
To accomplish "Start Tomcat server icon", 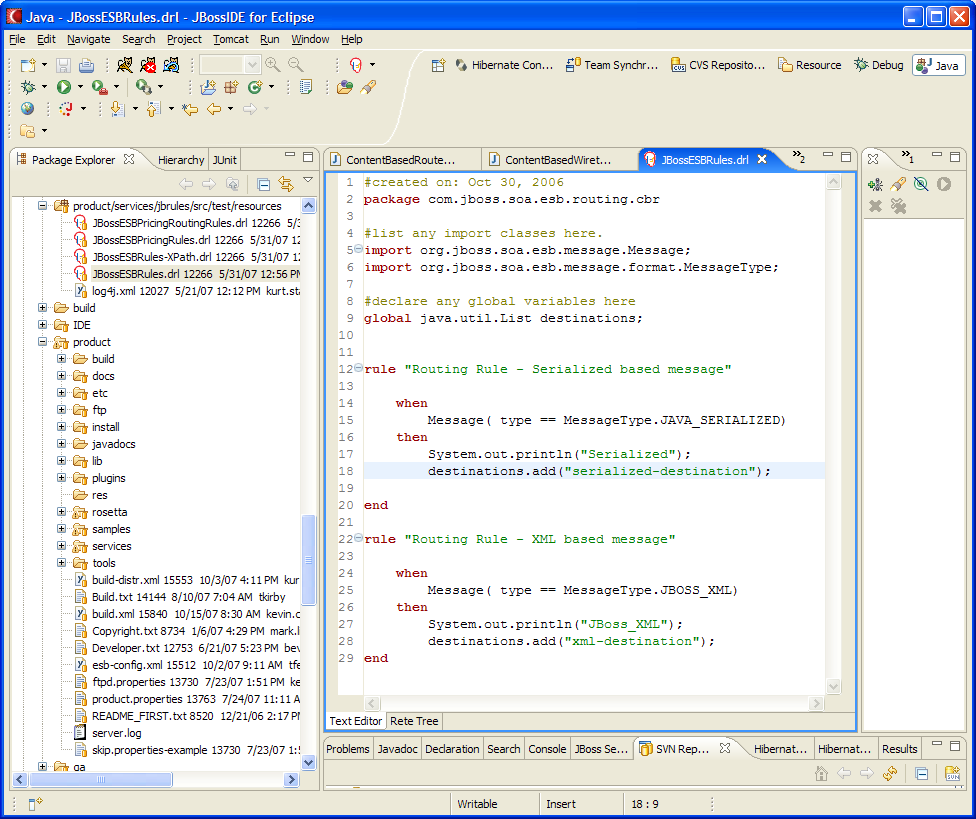I will pyautogui.click(x=124, y=65).
